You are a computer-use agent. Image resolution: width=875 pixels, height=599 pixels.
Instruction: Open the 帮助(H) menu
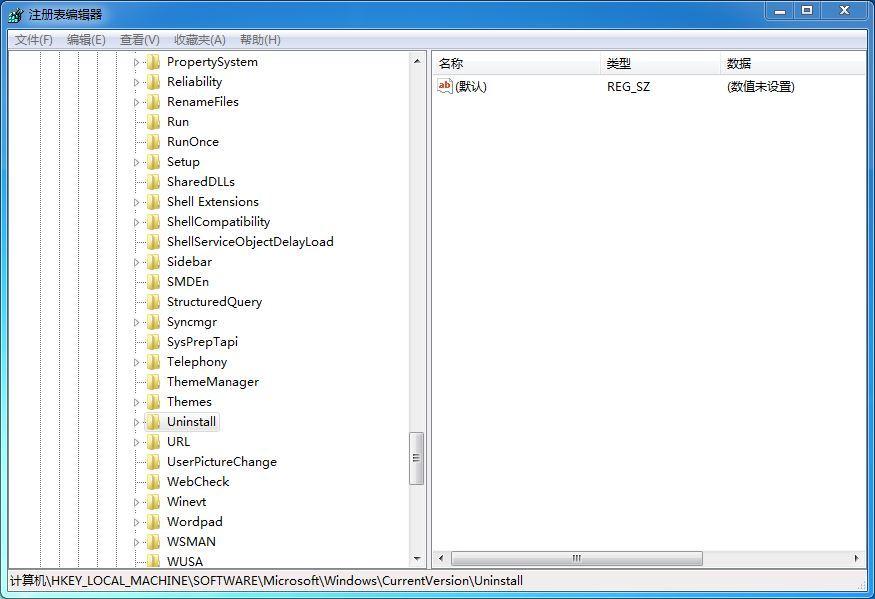pyautogui.click(x=260, y=40)
